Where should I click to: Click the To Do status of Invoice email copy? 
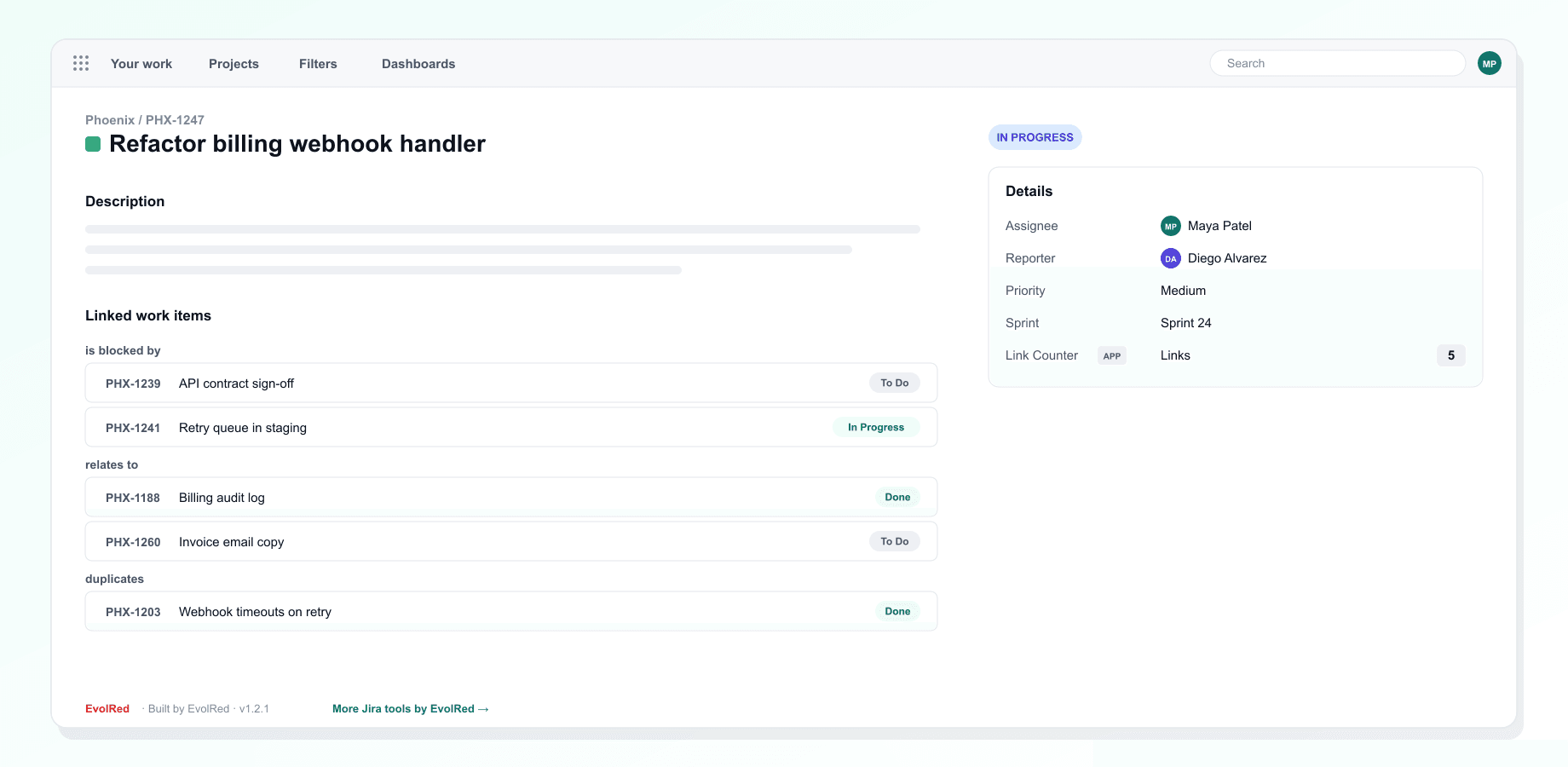tap(895, 541)
